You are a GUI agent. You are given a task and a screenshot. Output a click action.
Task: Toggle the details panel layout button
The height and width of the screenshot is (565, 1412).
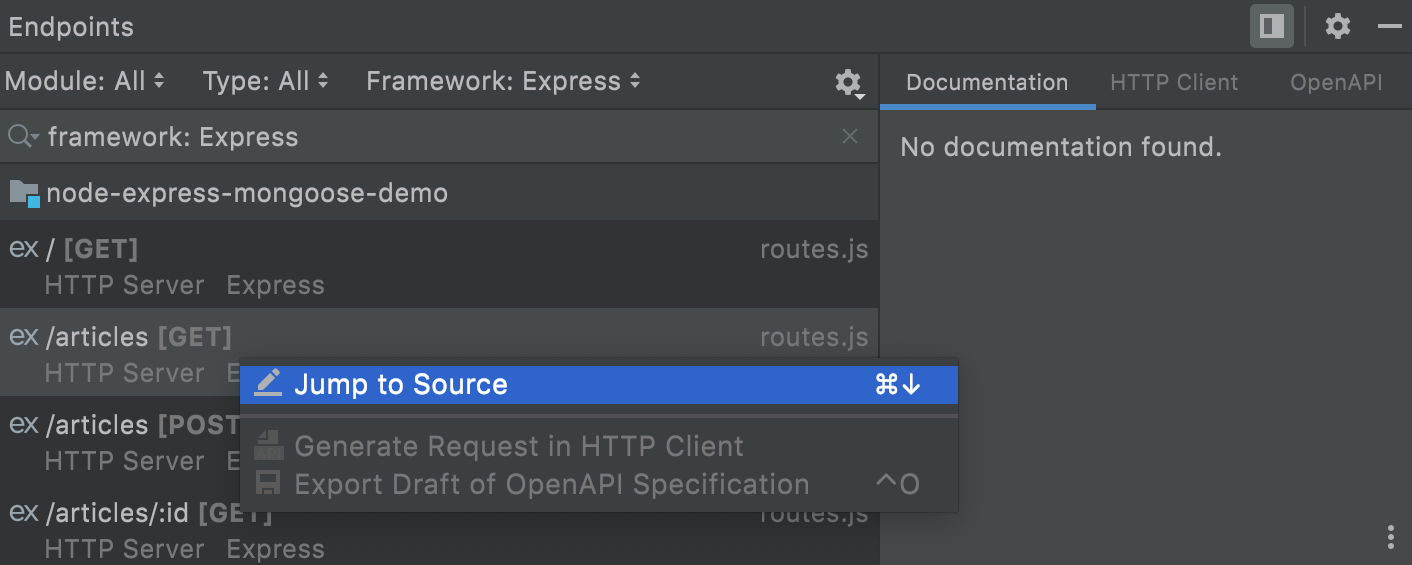pos(1271,26)
